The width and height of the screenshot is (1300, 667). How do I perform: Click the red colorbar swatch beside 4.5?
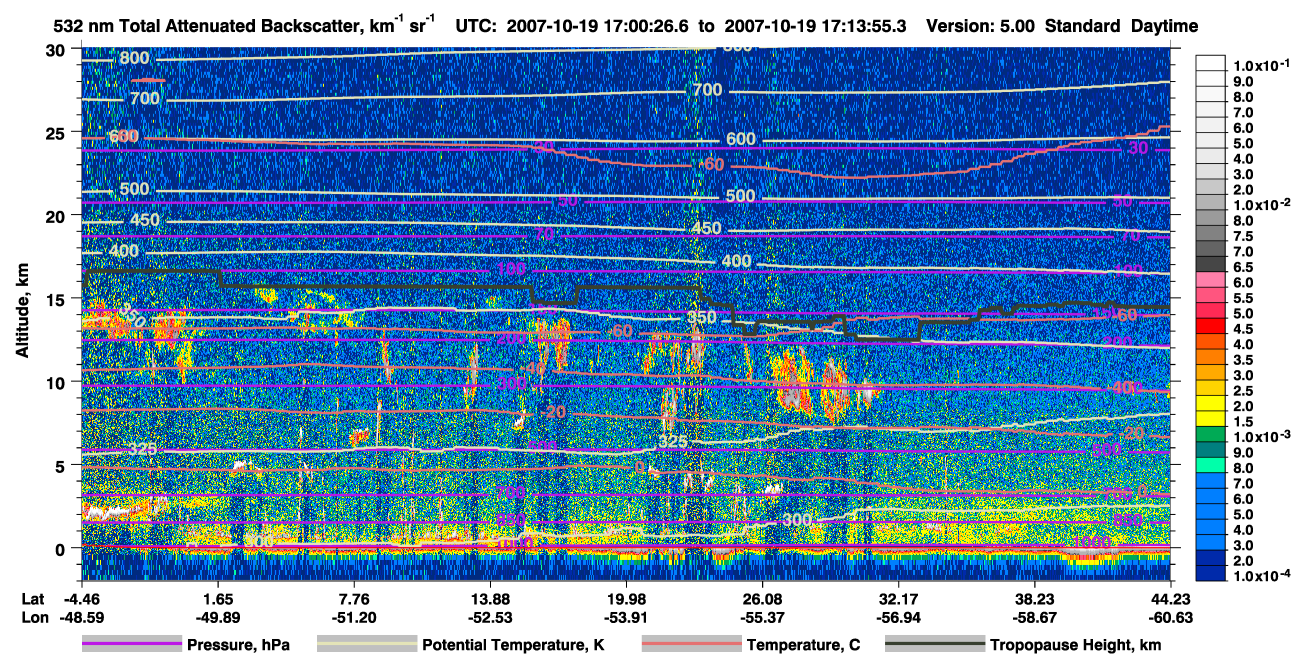[x=1211, y=327]
